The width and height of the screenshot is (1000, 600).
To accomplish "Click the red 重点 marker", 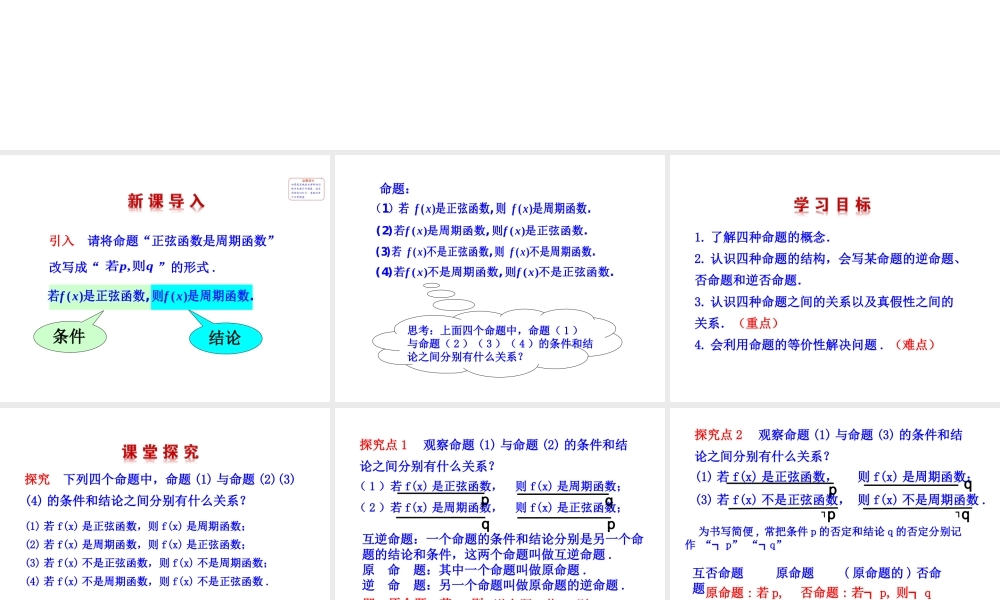I will (x=755, y=323).
